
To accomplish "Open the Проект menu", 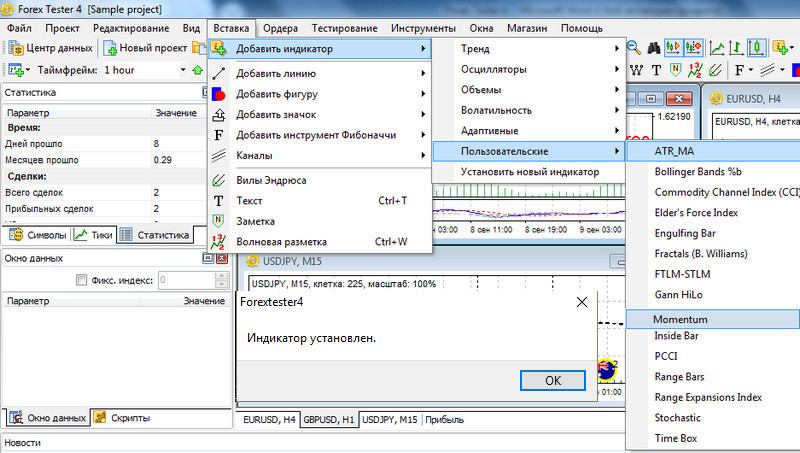I will pos(62,28).
